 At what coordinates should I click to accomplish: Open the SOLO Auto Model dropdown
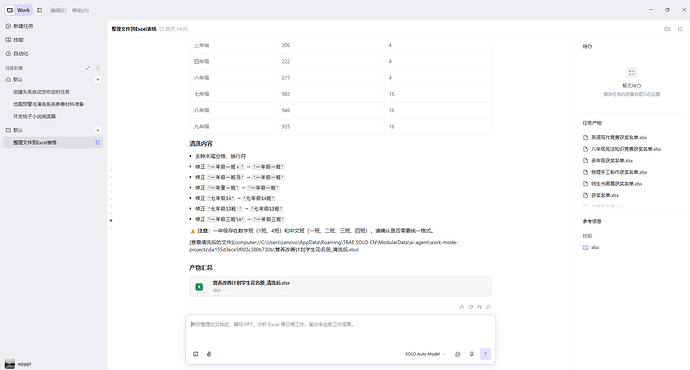click(426, 354)
